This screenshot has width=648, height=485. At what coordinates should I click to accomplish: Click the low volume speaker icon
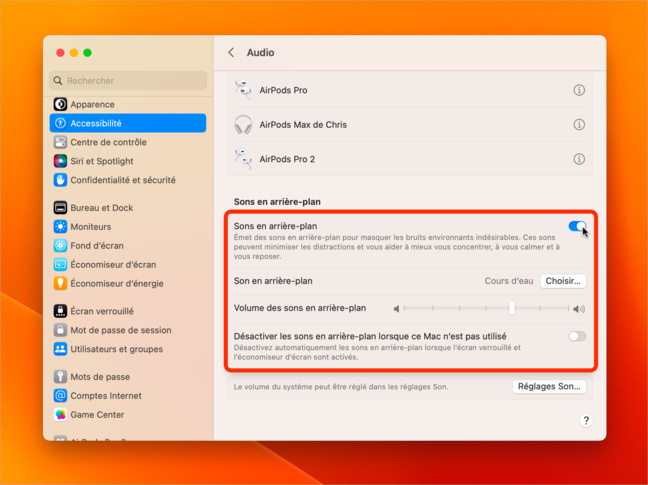[396, 309]
